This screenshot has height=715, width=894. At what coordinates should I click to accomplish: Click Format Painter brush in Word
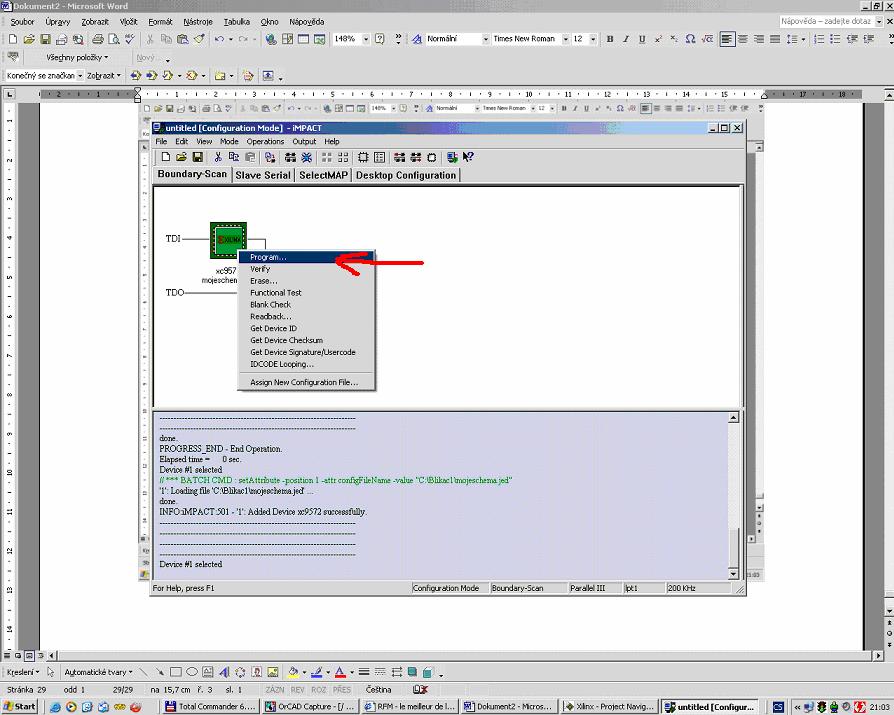tap(199, 39)
